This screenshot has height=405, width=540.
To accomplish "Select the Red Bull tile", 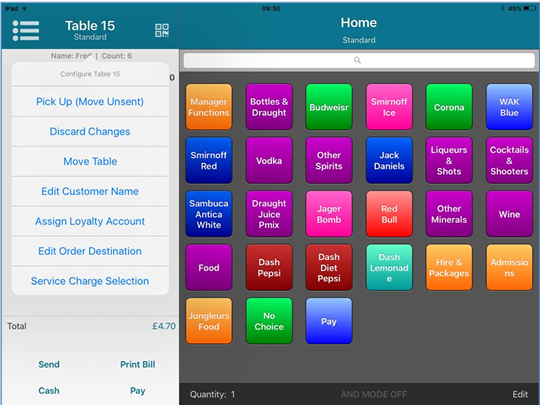I will [x=389, y=214].
